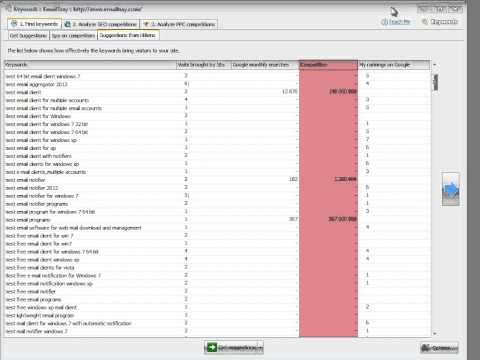Click the magnifier icon beside Diagnostic
Screen dimensions: 480x360
click(425, 22)
